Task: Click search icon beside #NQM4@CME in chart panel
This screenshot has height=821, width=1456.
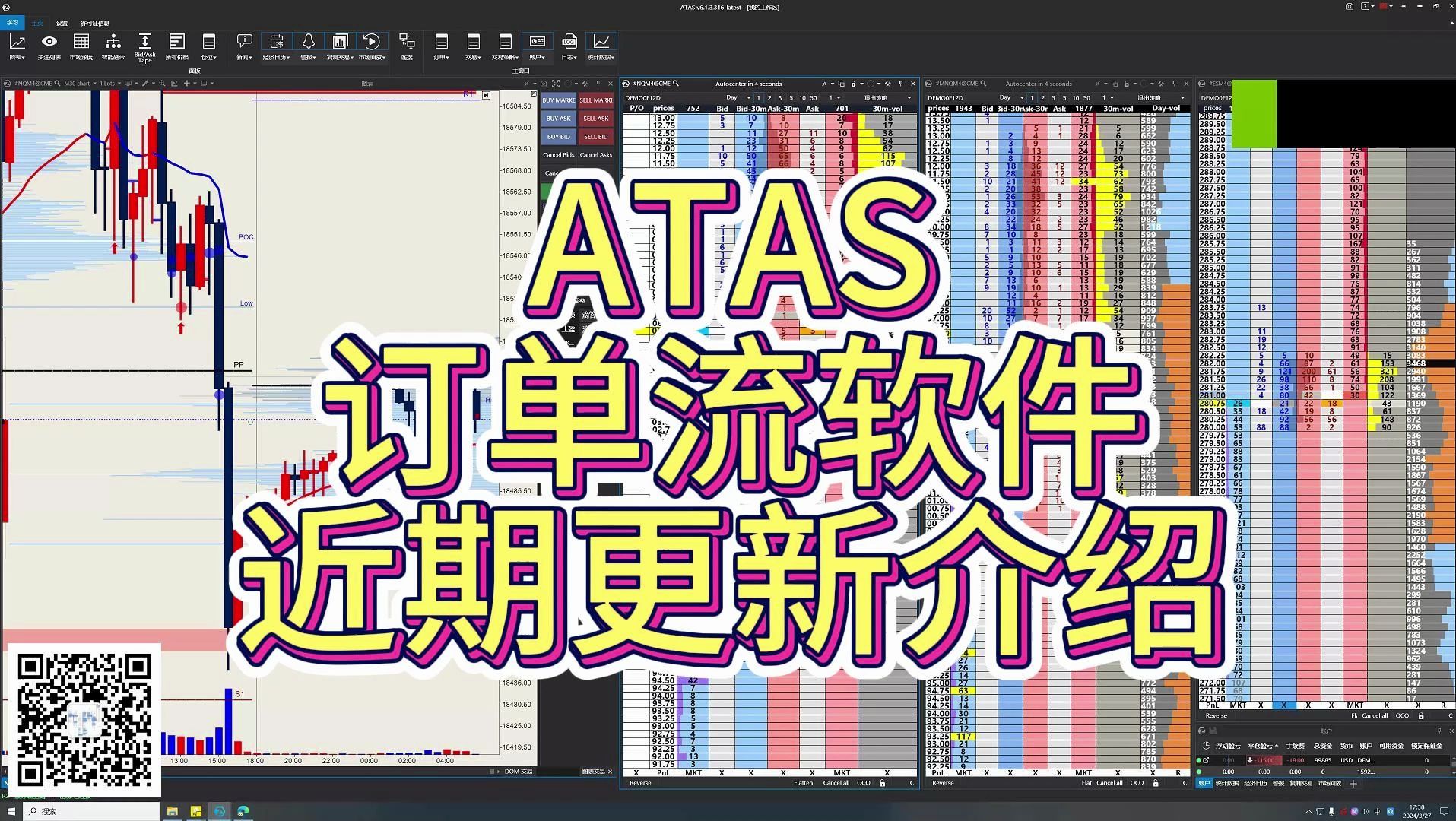Action: point(57,84)
